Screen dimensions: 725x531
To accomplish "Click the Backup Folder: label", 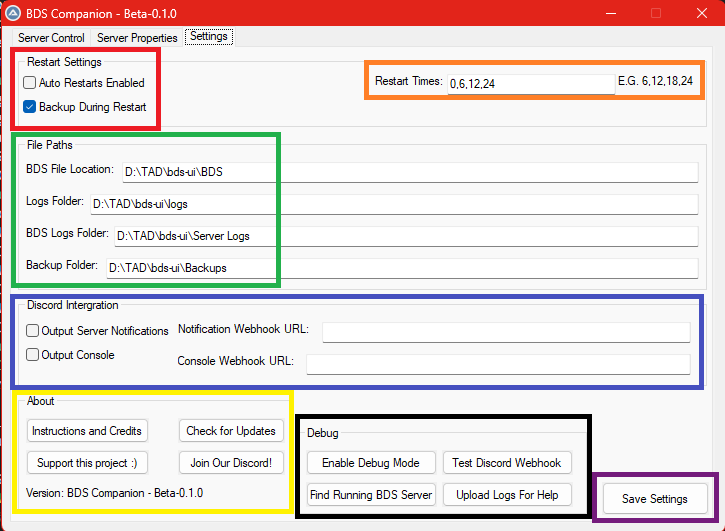I will [62, 265].
